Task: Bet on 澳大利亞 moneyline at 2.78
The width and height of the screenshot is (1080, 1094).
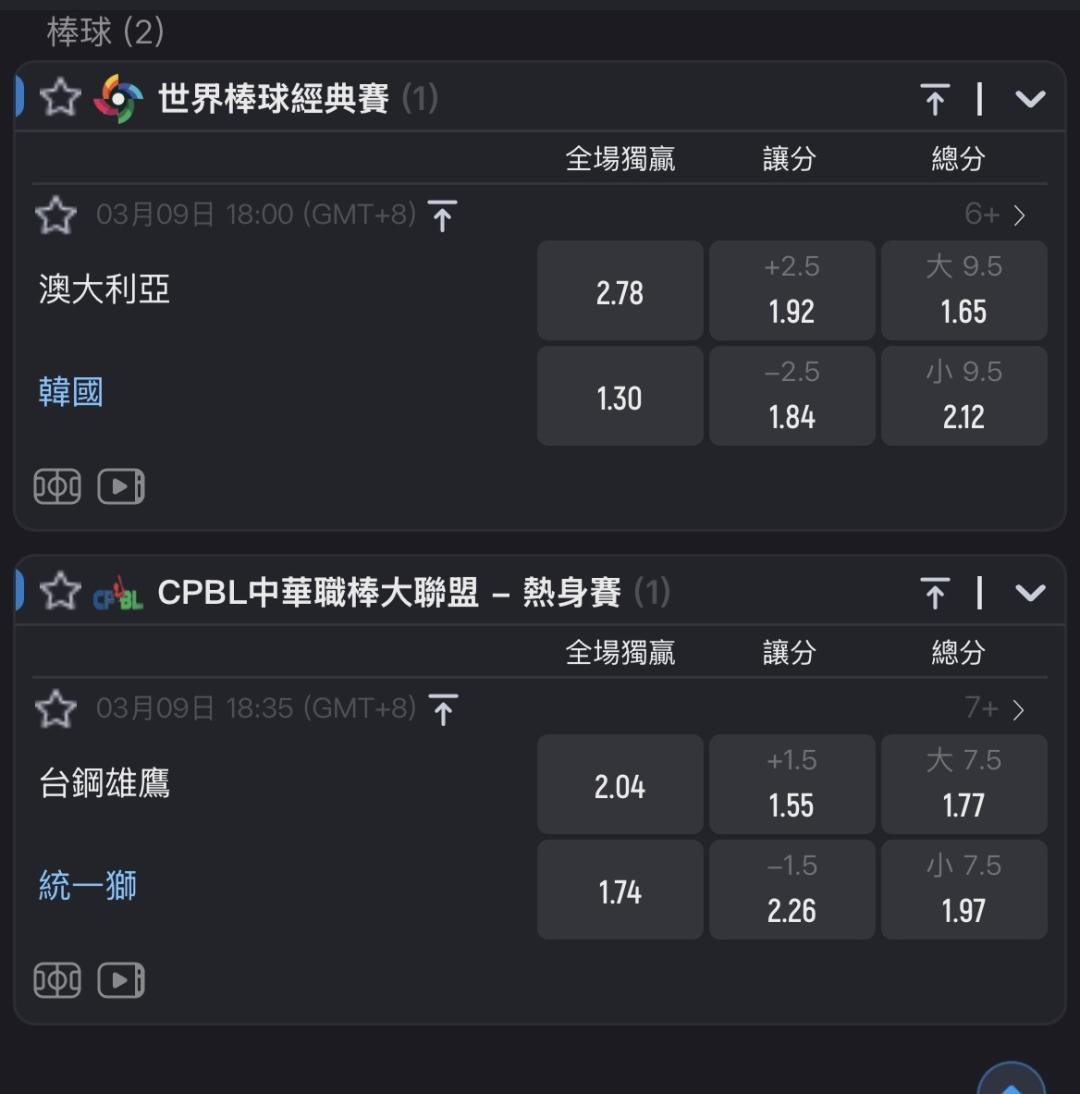Action: tap(620, 291)
